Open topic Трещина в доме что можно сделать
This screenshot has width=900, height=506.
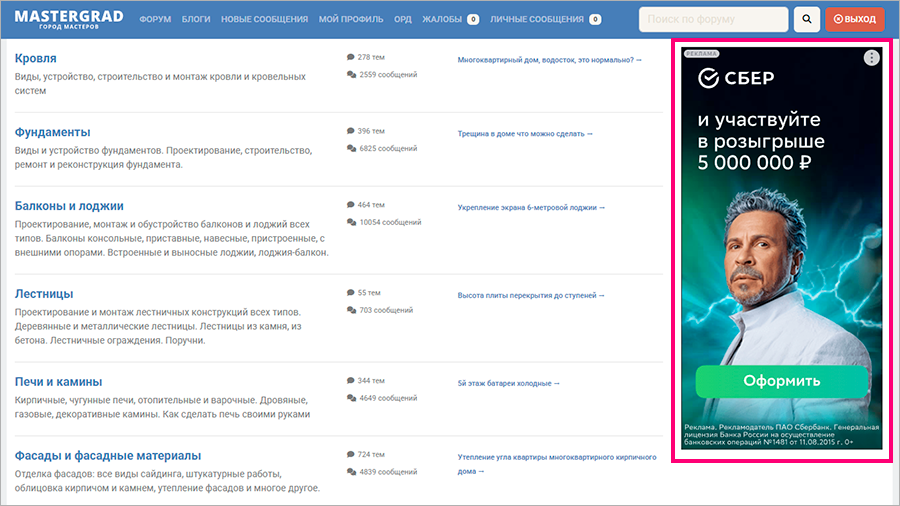pos(524,134)
